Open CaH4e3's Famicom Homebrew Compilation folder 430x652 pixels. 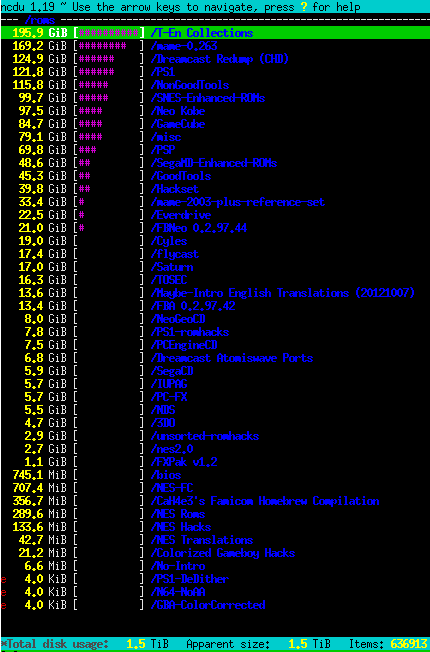click(265, 501)
